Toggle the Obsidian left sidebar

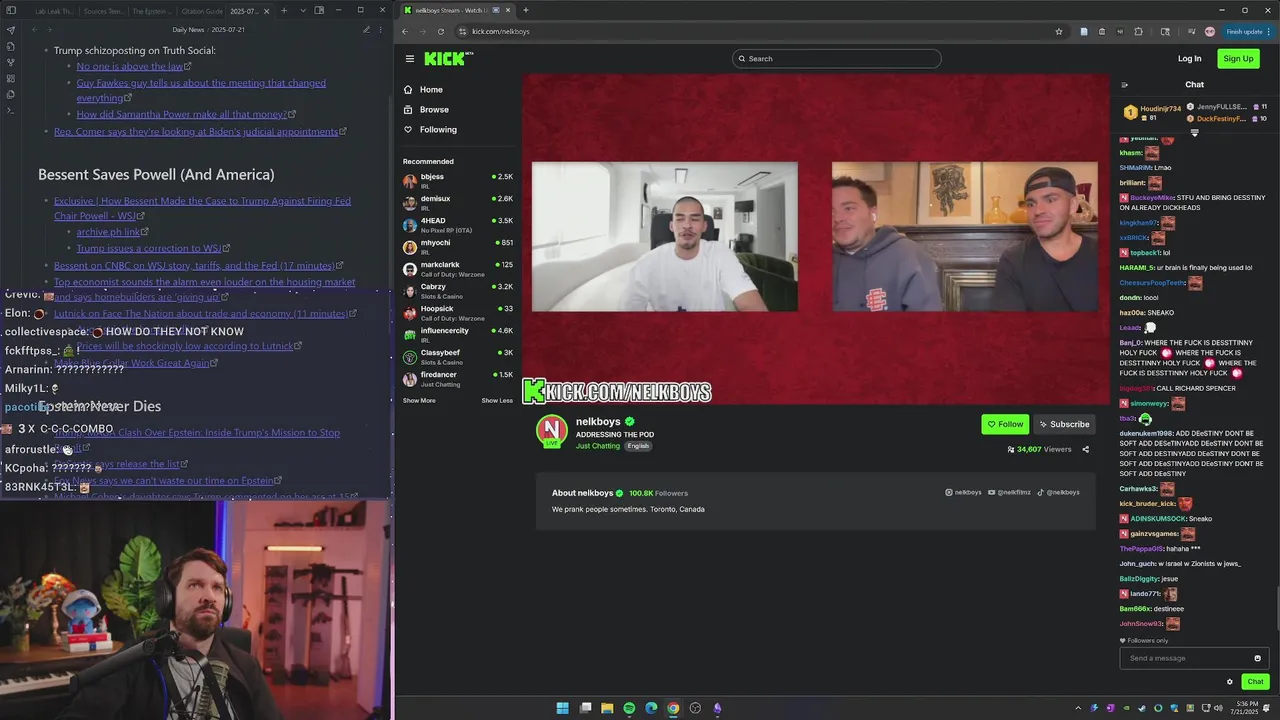point(10,10)
